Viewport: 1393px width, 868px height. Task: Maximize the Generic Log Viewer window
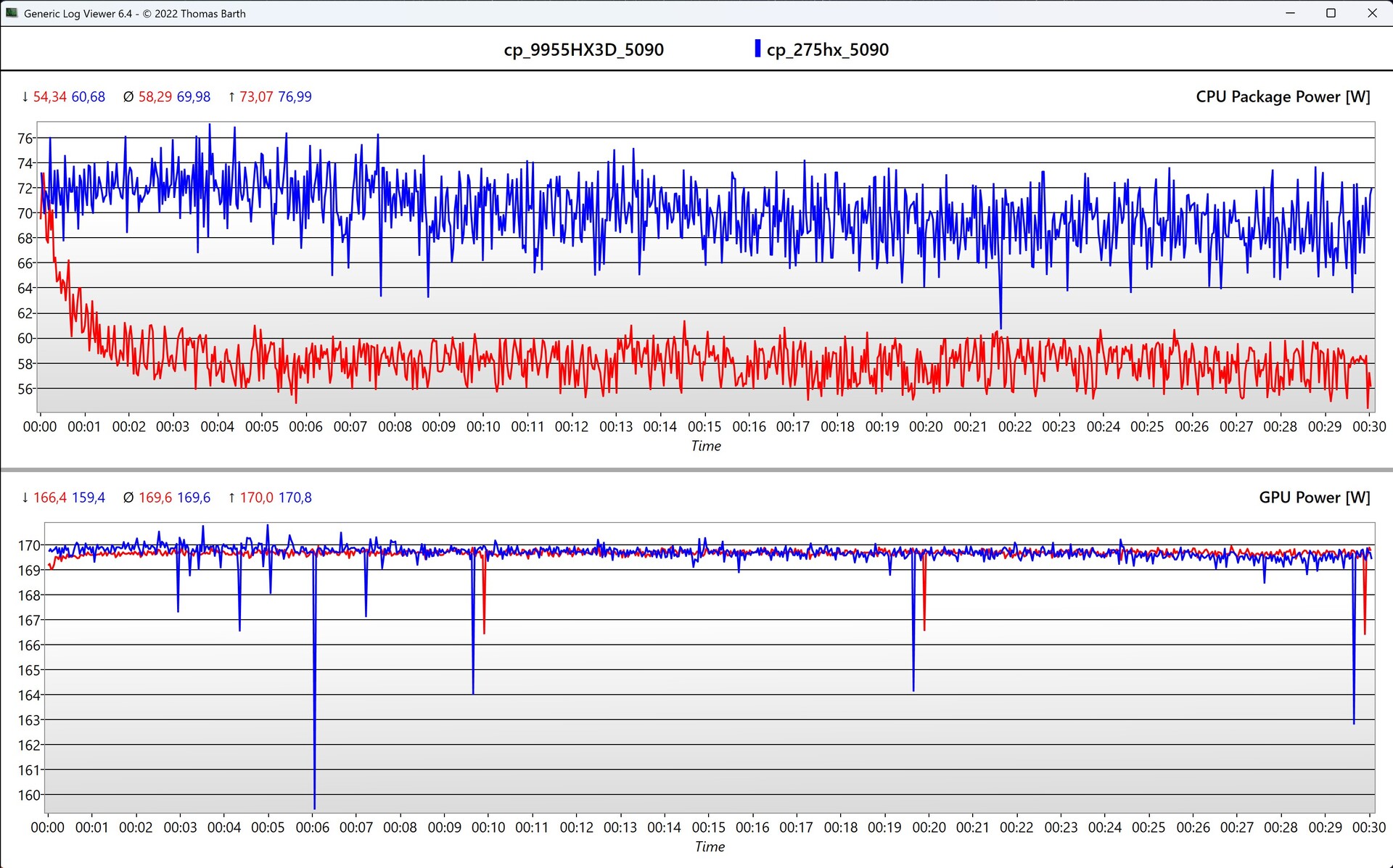pos(1331,13)
